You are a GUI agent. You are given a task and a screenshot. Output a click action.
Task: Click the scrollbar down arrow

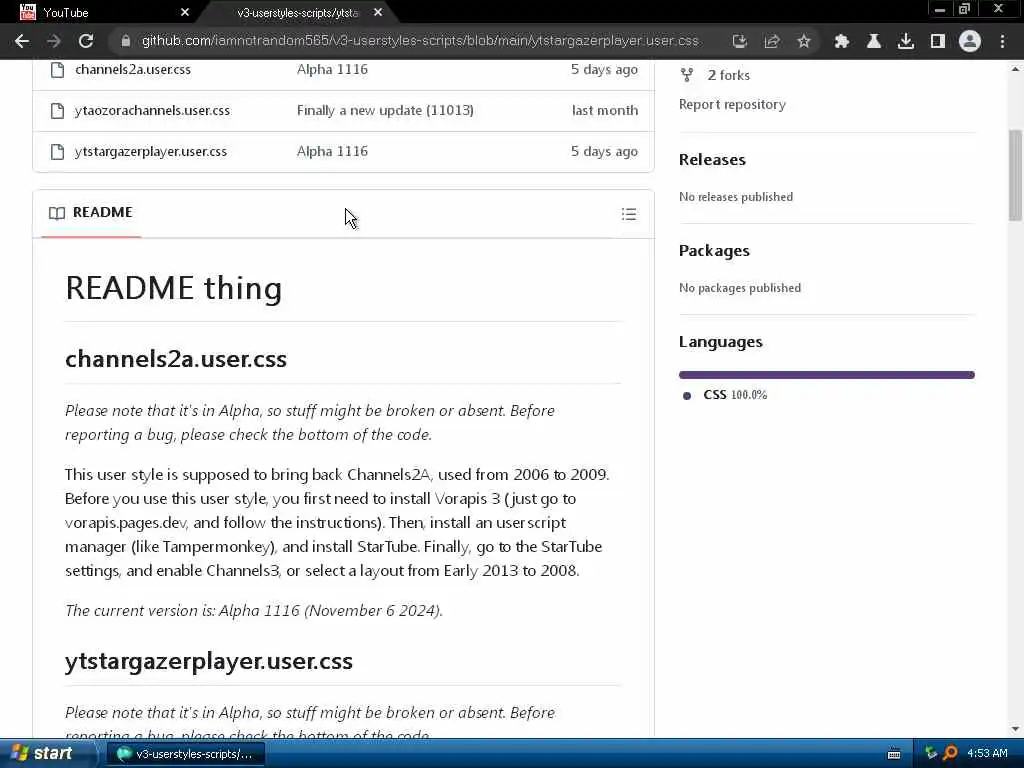[x=1015, y=729]
